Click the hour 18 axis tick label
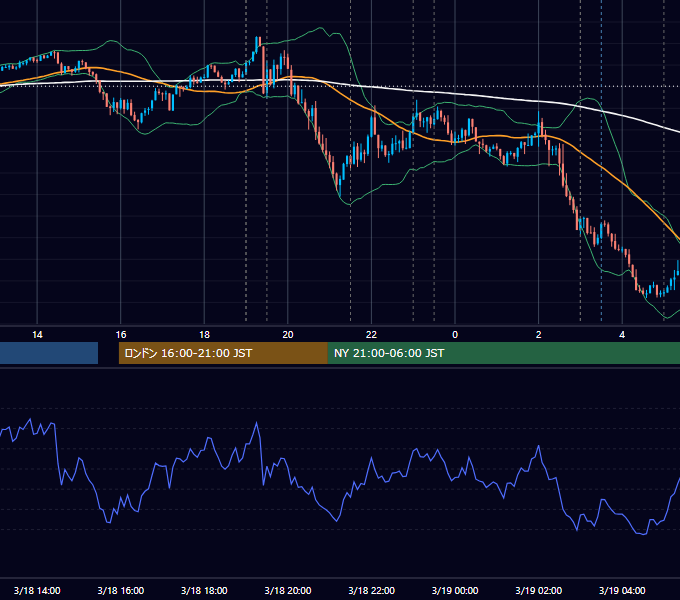 coord(204,335)
